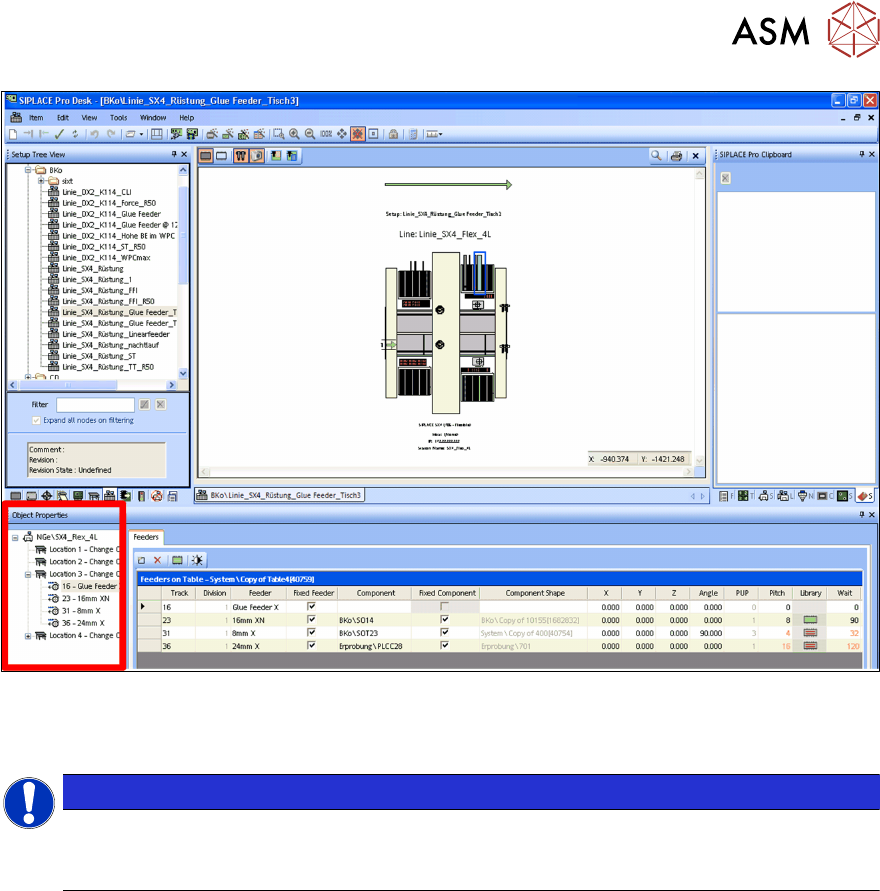Image resolution: width=880 pixels, height=891 pixels.
Task: Open the Item menu
Action: pyautogui.click(x=36, y=118)
